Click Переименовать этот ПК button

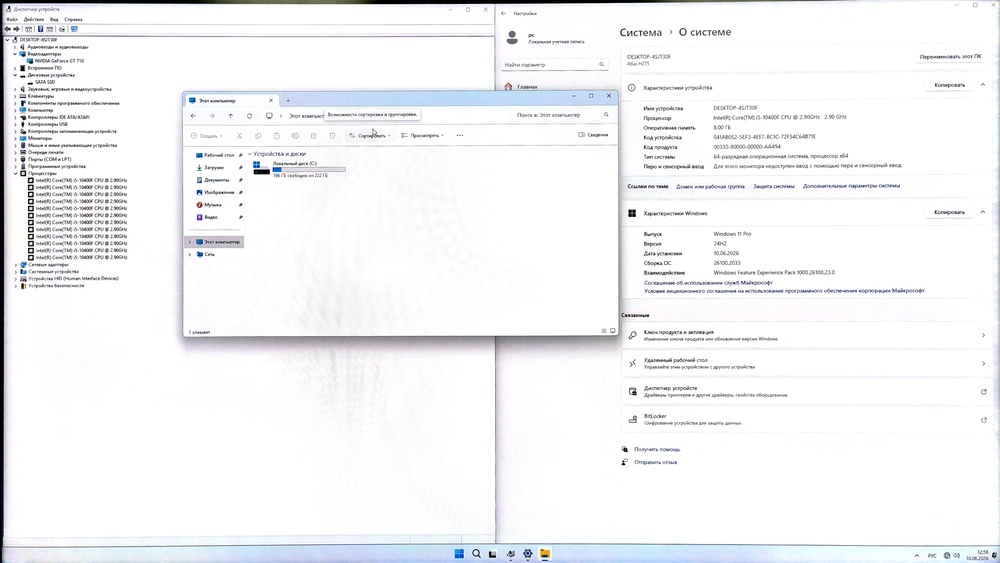pos(950,57)
